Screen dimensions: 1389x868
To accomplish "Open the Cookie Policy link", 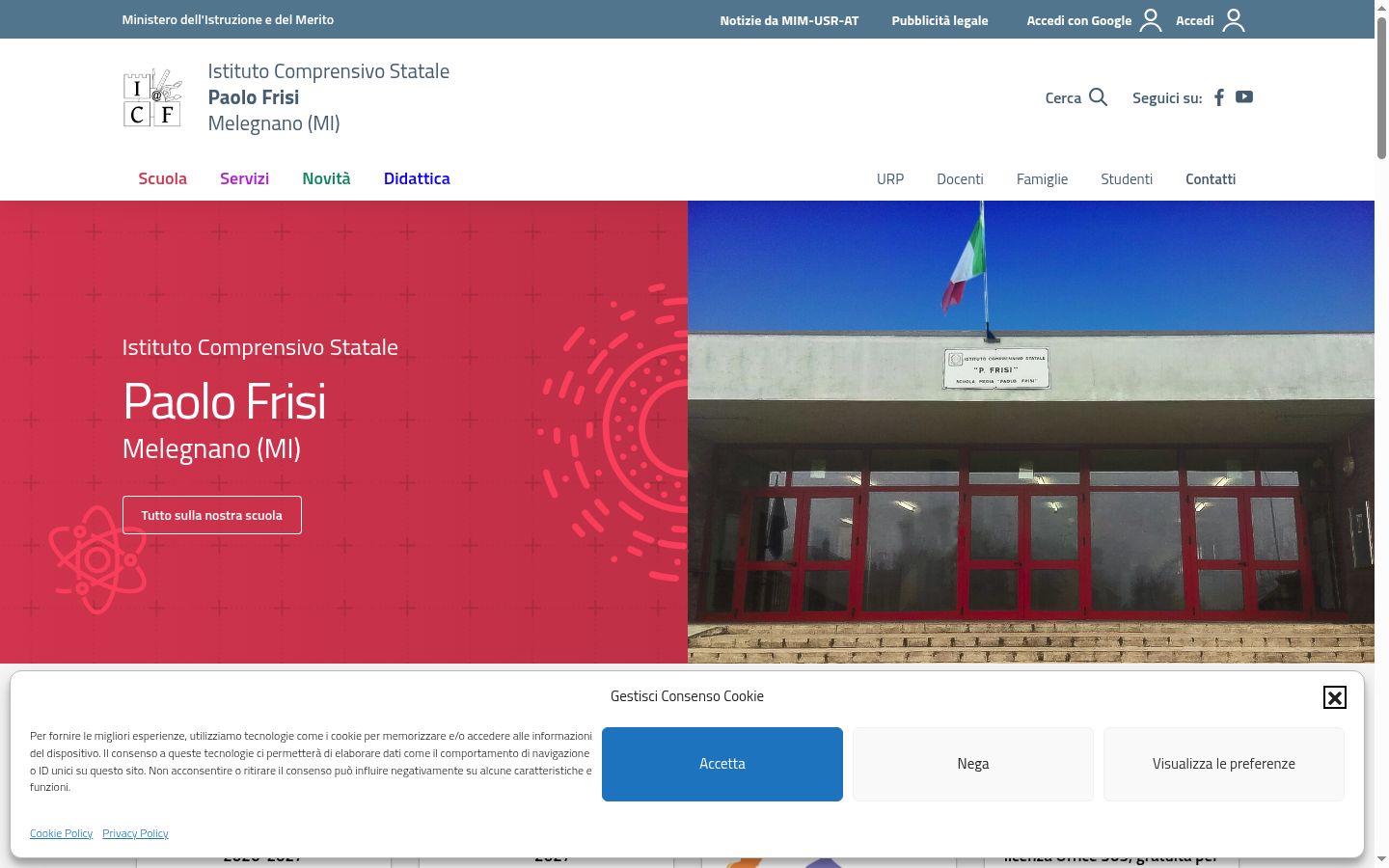I will coord(62,833).
